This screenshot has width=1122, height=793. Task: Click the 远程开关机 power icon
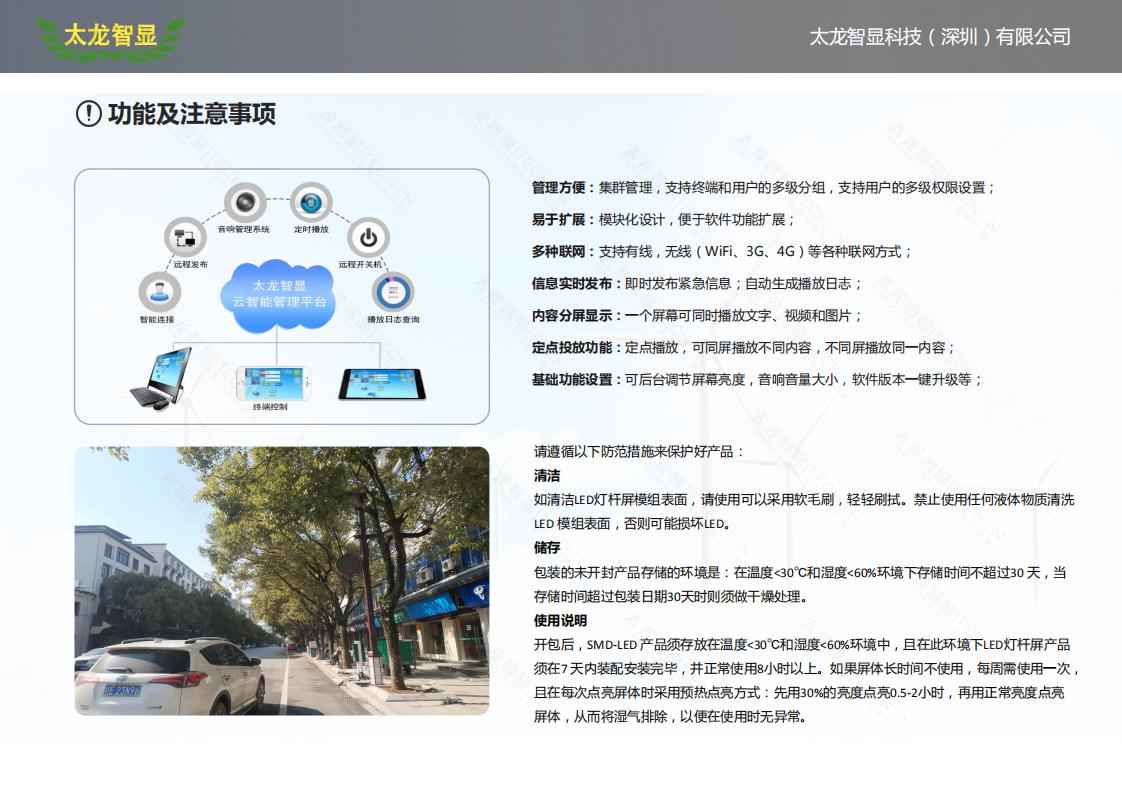(x=368, y=238)
